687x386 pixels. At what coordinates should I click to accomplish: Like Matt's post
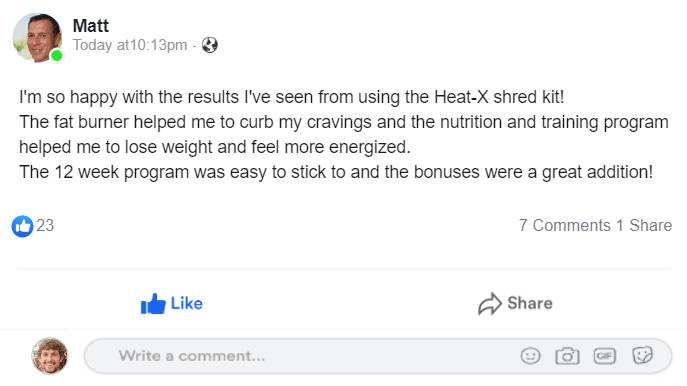point(172,304)
